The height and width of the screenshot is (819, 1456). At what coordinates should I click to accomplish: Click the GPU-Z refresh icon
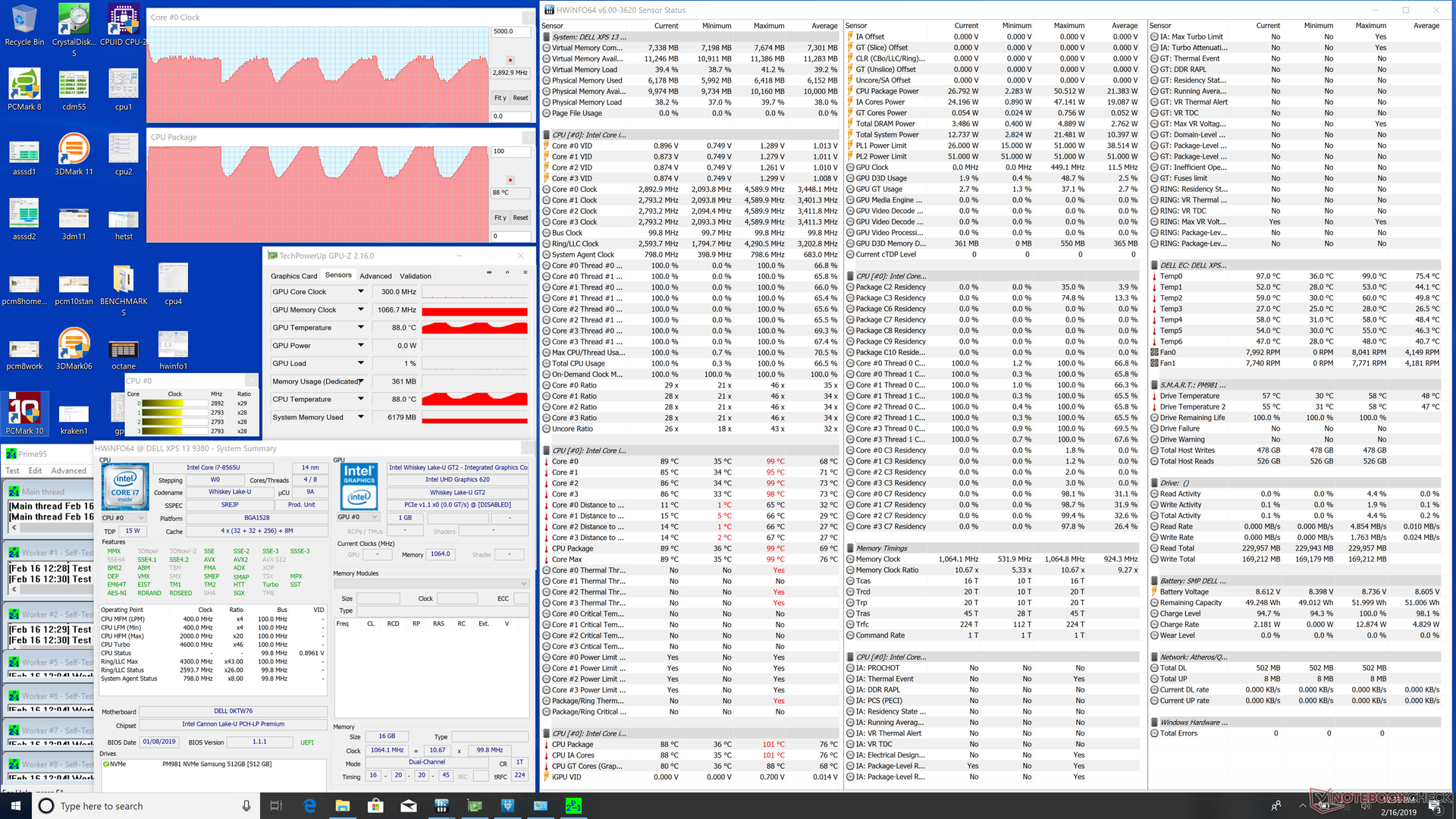pyautogui.click(x=507, y=273)
